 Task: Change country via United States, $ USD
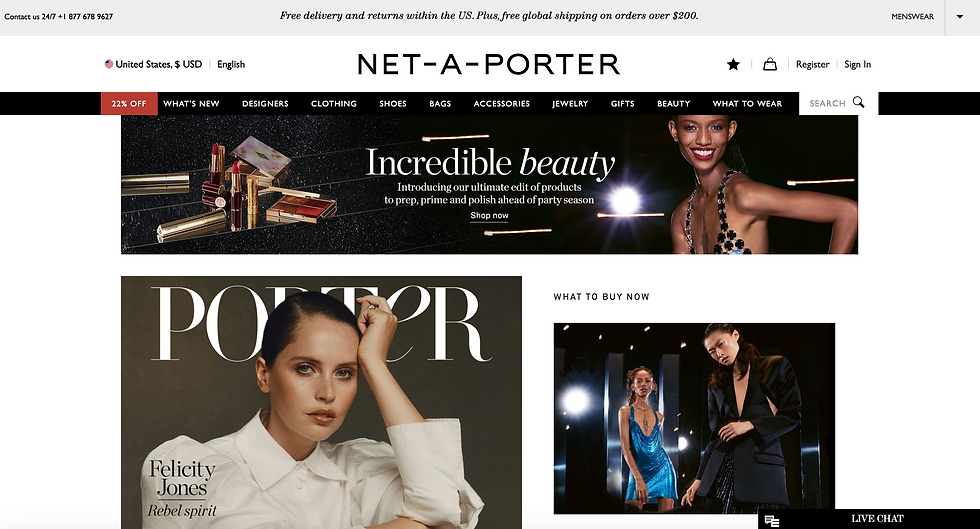click(159, 64)
